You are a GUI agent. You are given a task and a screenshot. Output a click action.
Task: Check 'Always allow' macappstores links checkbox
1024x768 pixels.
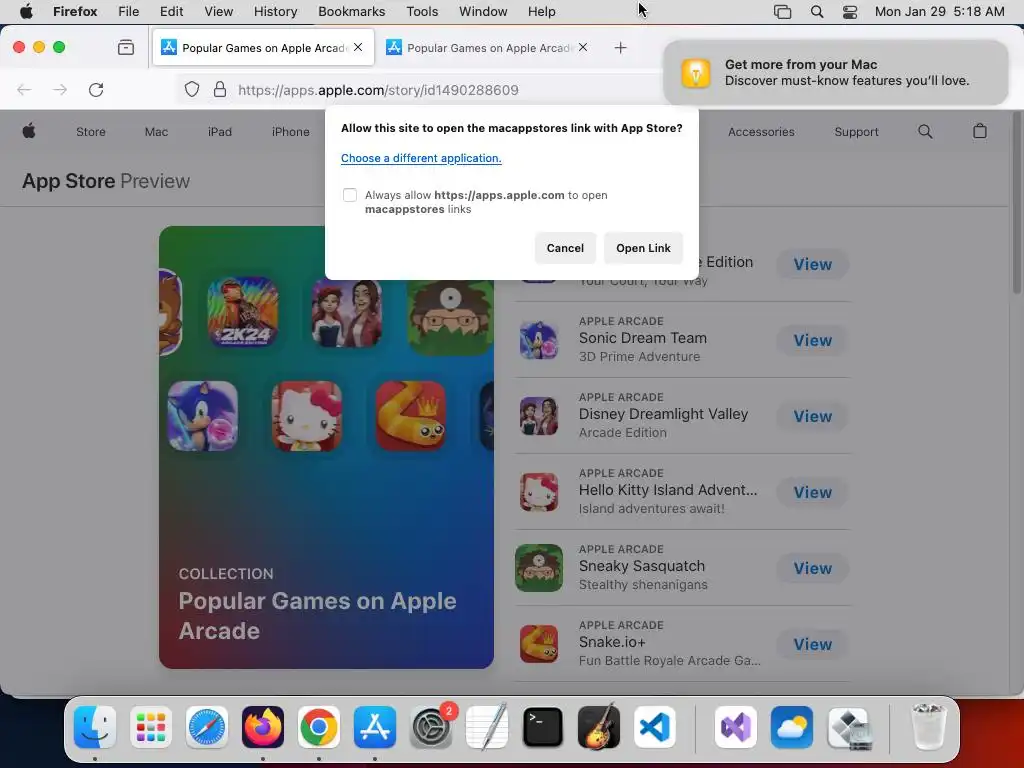pyautogui.click(x=350, y=195)
